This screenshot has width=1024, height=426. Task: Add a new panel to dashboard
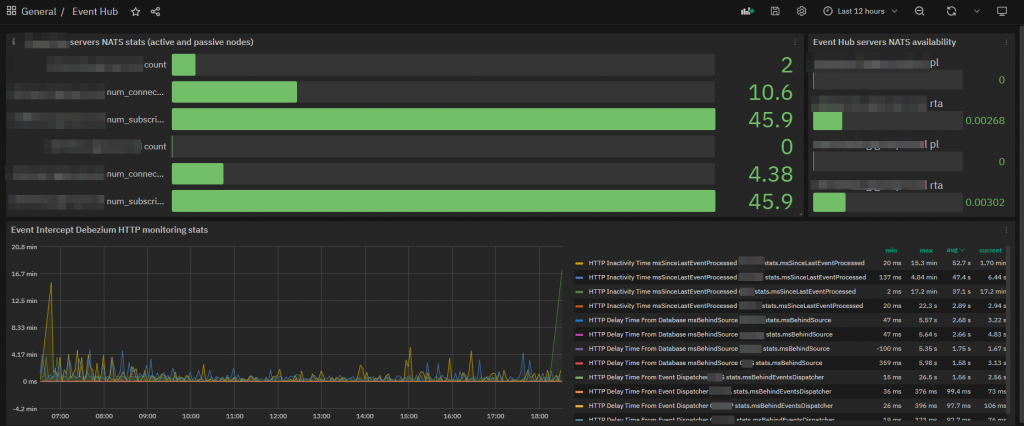tap(748, 11)
